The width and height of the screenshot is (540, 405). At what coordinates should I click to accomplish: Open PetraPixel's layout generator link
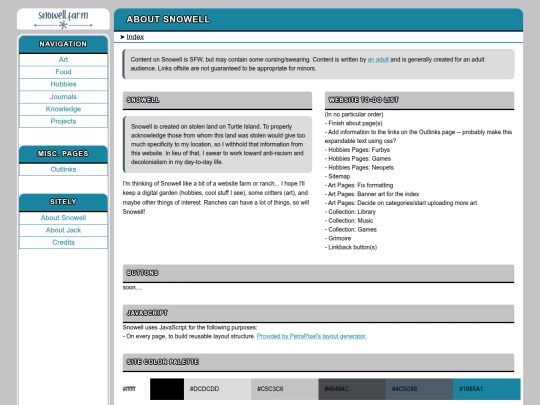click(311, 336)
